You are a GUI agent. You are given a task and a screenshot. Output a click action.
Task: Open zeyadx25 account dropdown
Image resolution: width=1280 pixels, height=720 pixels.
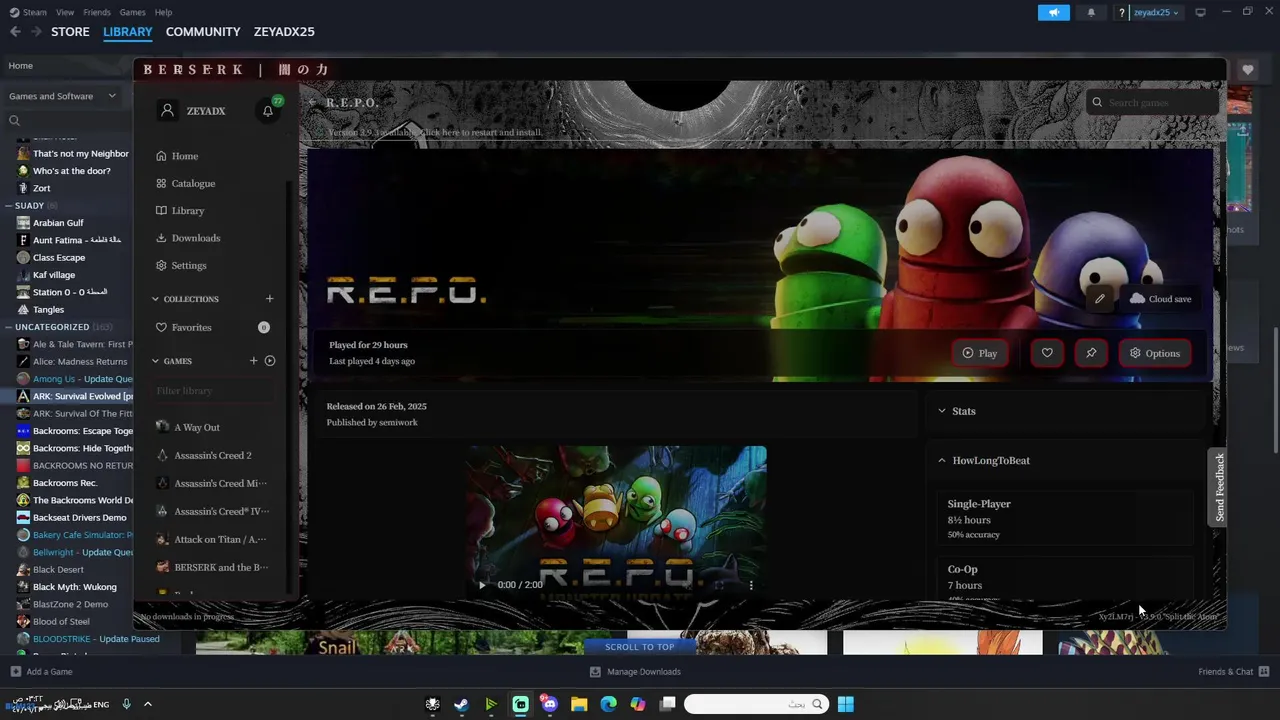(1156, 12)
